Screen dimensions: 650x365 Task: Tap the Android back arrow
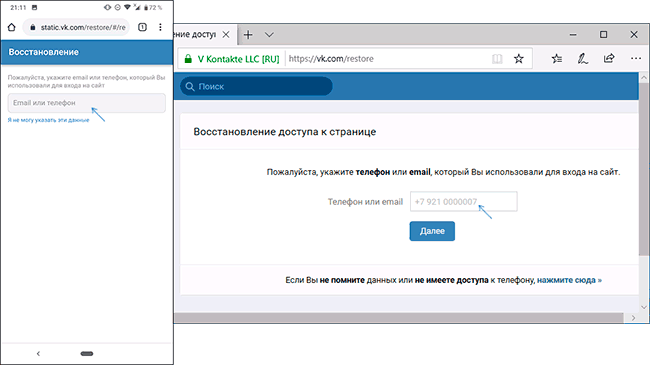38,353
